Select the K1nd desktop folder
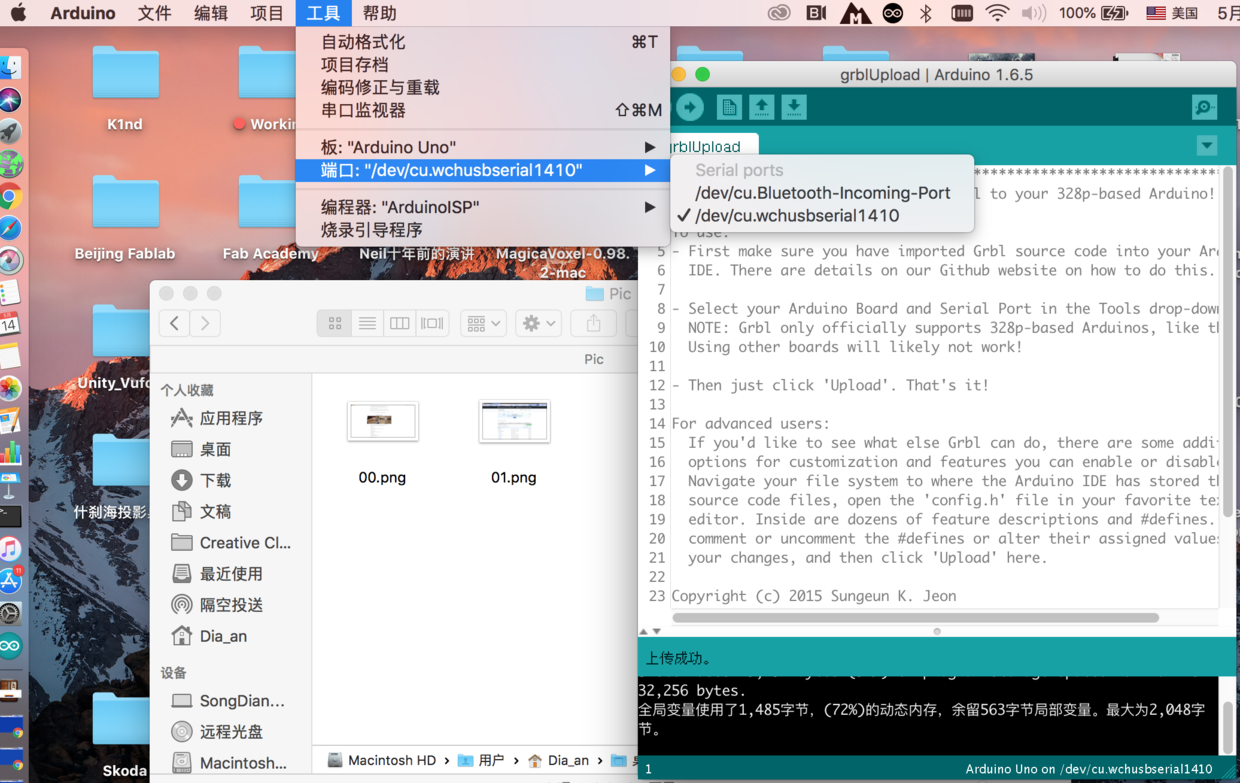1240x783 pixels. [125, 74]
